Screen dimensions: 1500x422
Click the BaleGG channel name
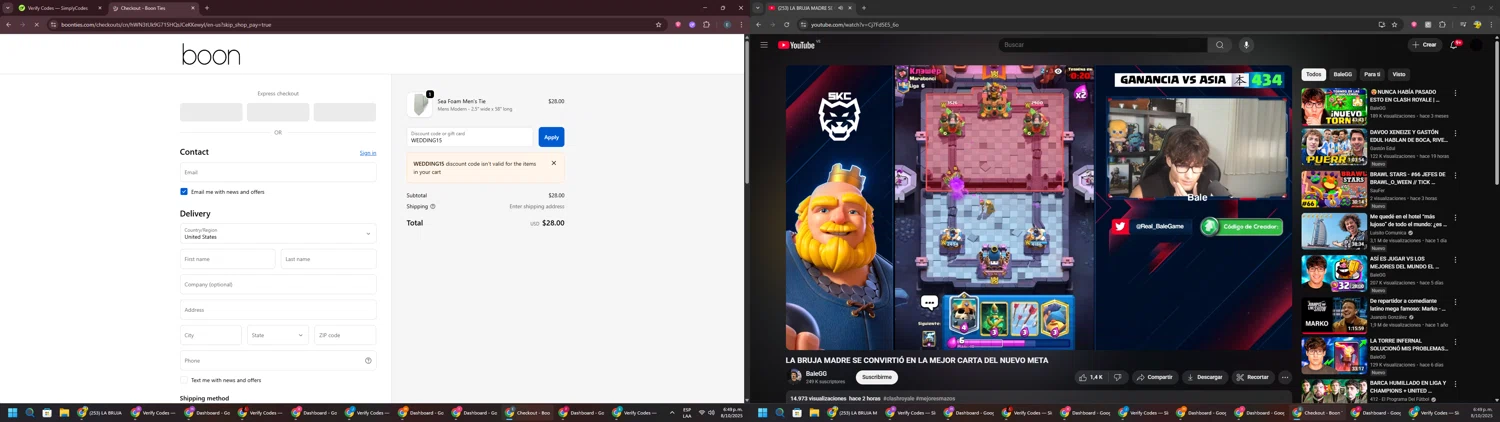[816, 374]
